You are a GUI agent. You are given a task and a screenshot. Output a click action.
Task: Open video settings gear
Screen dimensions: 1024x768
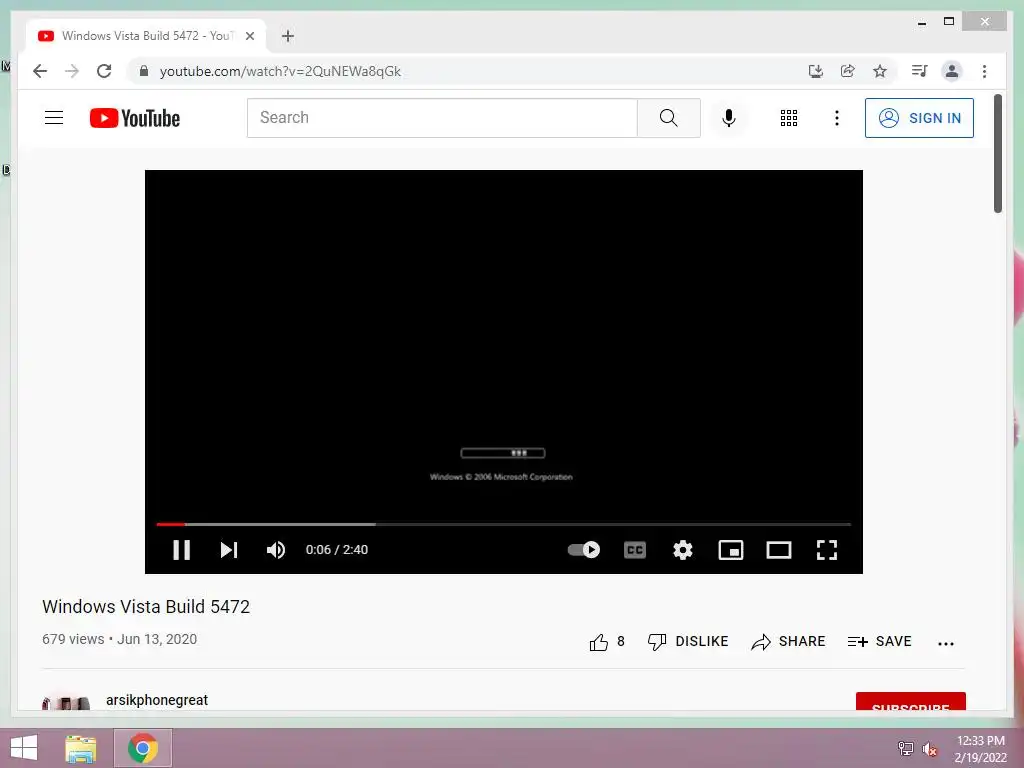(682, 550)
